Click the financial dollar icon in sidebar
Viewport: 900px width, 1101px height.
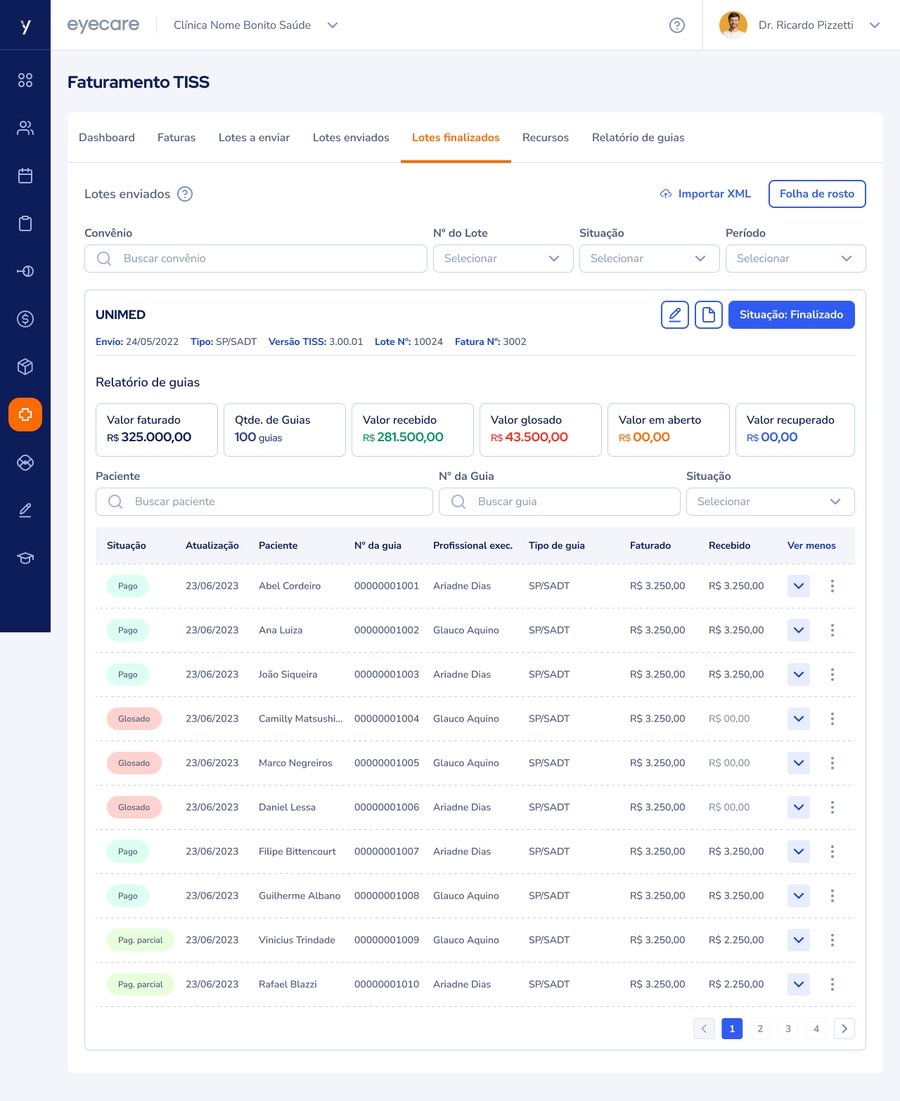tap(25, 319)
